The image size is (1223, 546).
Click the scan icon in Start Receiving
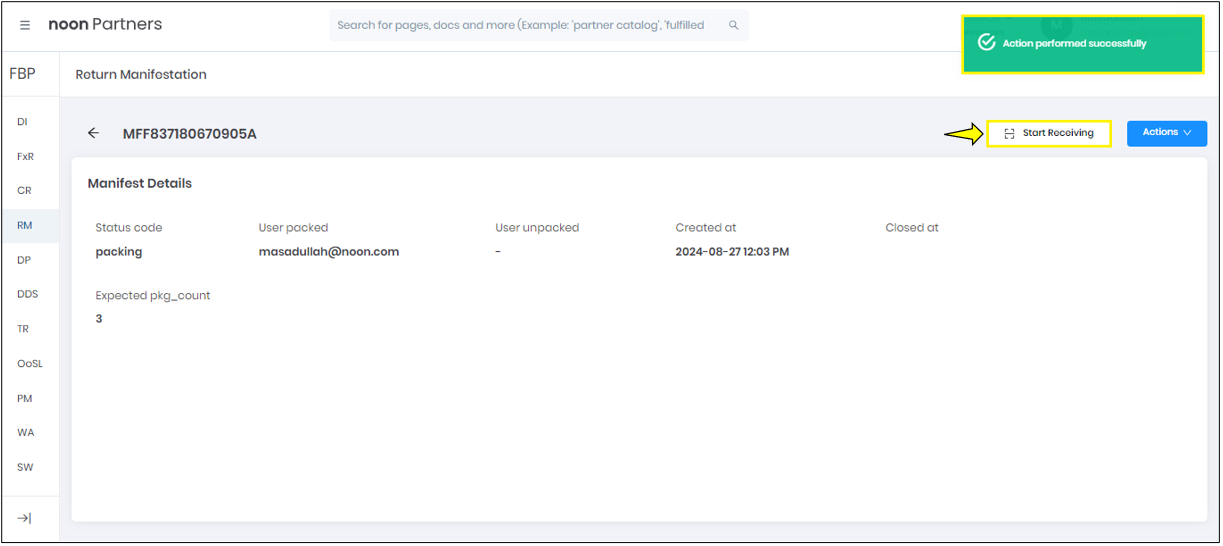point(1009,133)
